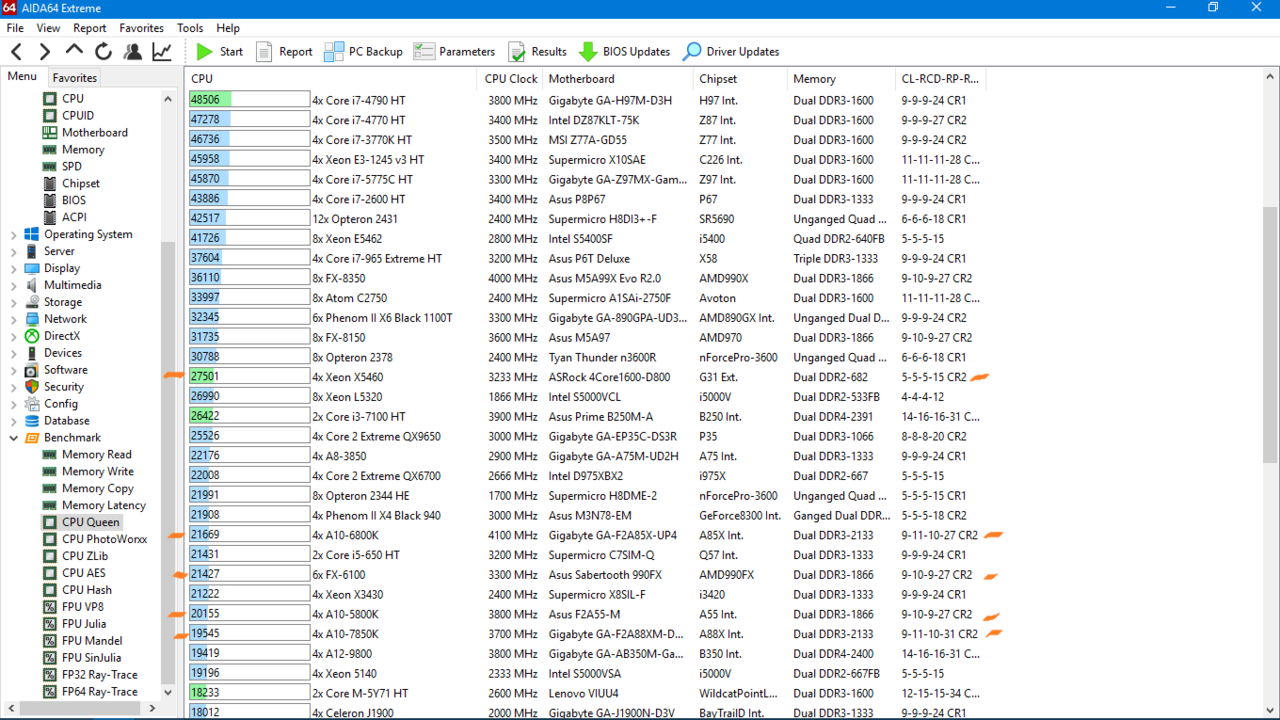The image size is (1280, 720).
Task: Open the CPU ZLib benchmark
Action: (x=85, y=557)
